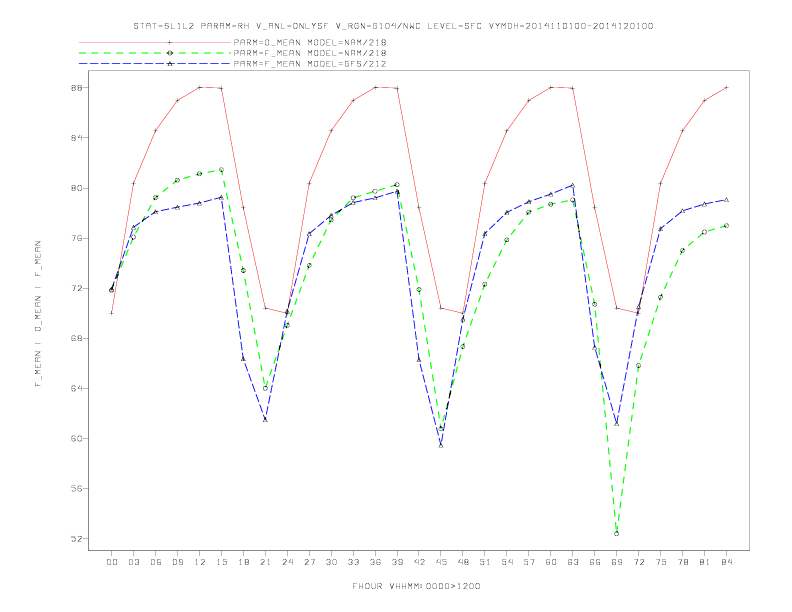Click y-axis tick label 60
The image size is (792, 612).
tap(76, 438)
